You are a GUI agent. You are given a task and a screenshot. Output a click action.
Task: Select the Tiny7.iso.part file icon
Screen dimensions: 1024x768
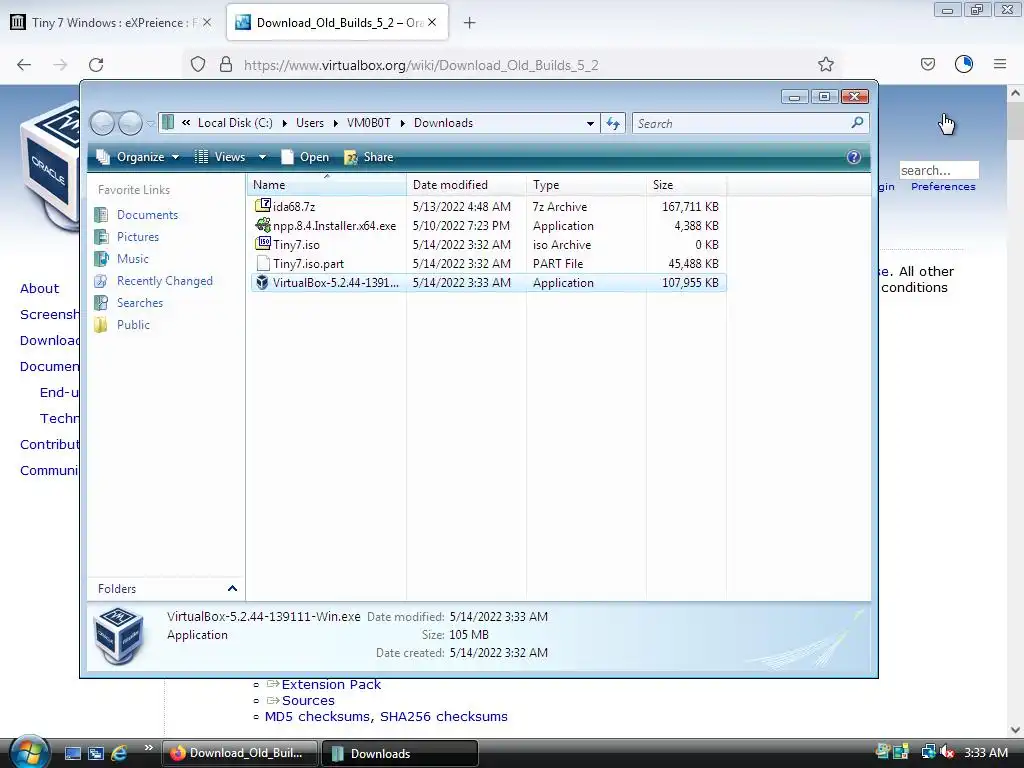click(x=263, y=263)
